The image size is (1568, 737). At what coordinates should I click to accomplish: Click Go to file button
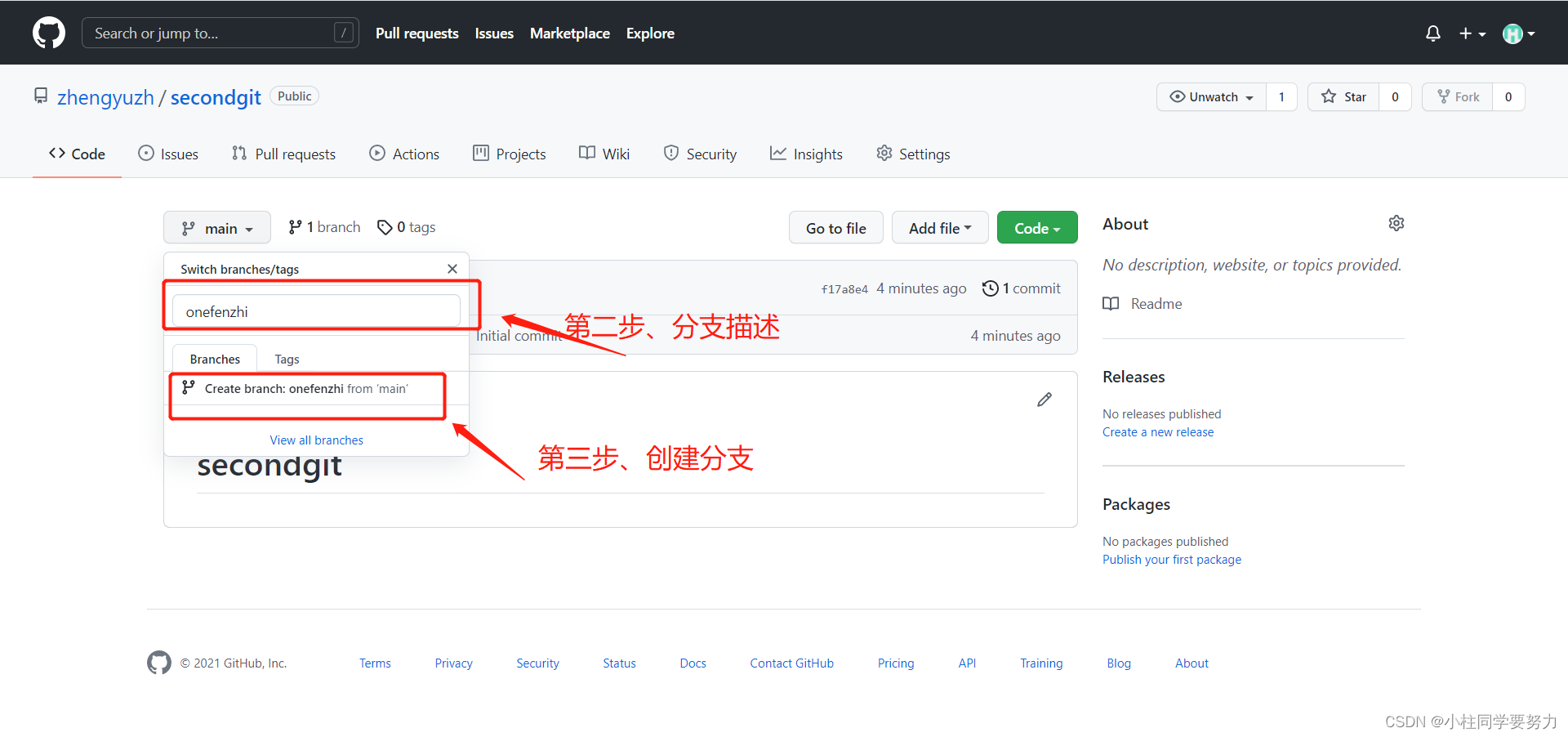click(836, 228)
